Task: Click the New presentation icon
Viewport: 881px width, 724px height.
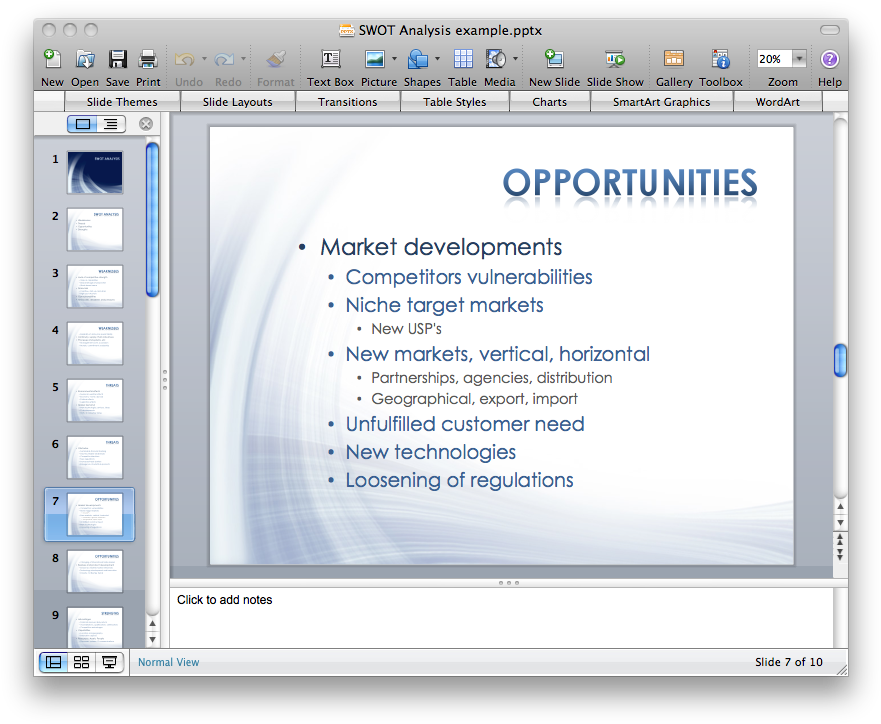Action: pos(52,60)
